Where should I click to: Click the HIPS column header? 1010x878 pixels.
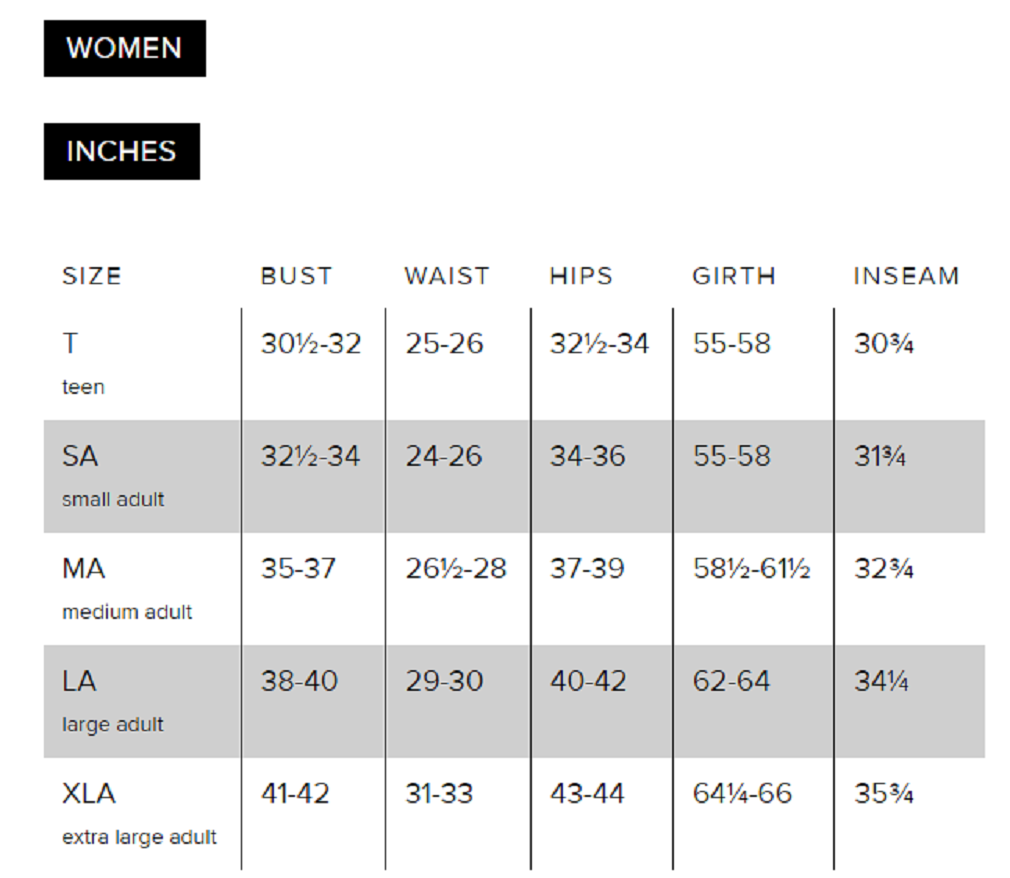(581, 276)
